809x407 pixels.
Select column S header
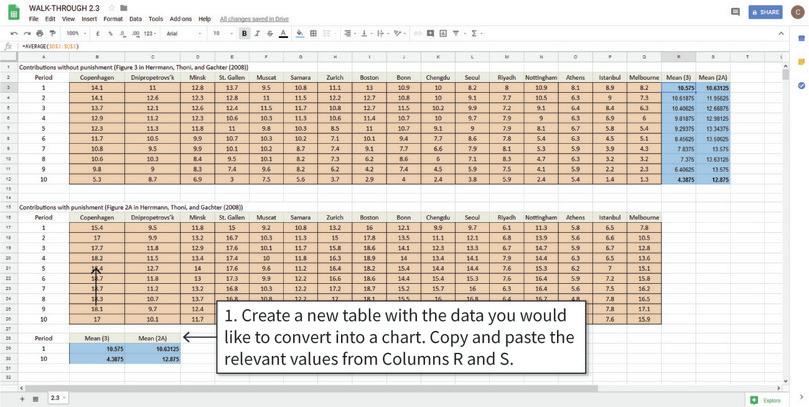click(x=713, y=56)
